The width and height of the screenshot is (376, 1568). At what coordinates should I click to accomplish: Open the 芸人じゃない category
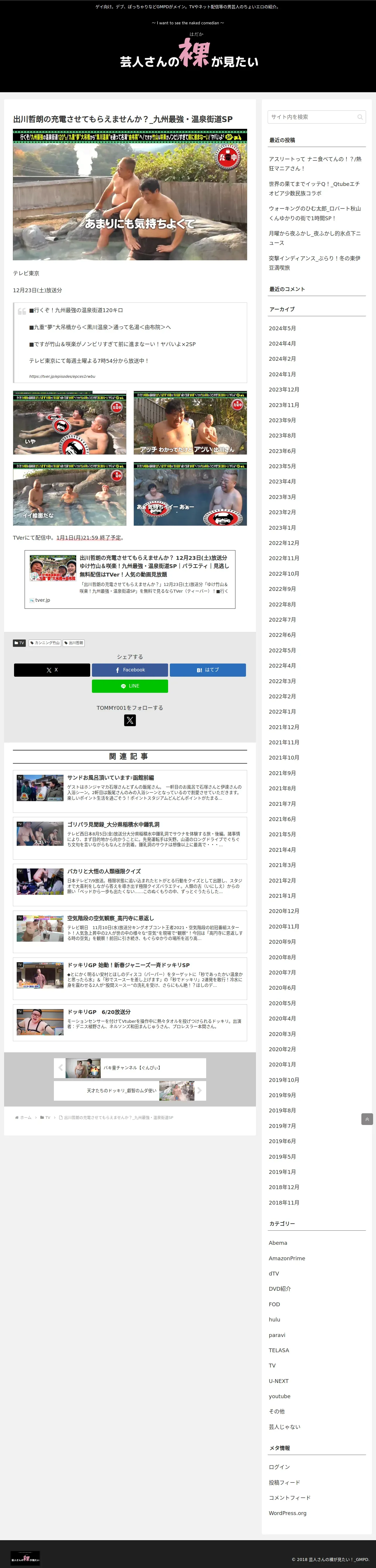(285, 1427)
